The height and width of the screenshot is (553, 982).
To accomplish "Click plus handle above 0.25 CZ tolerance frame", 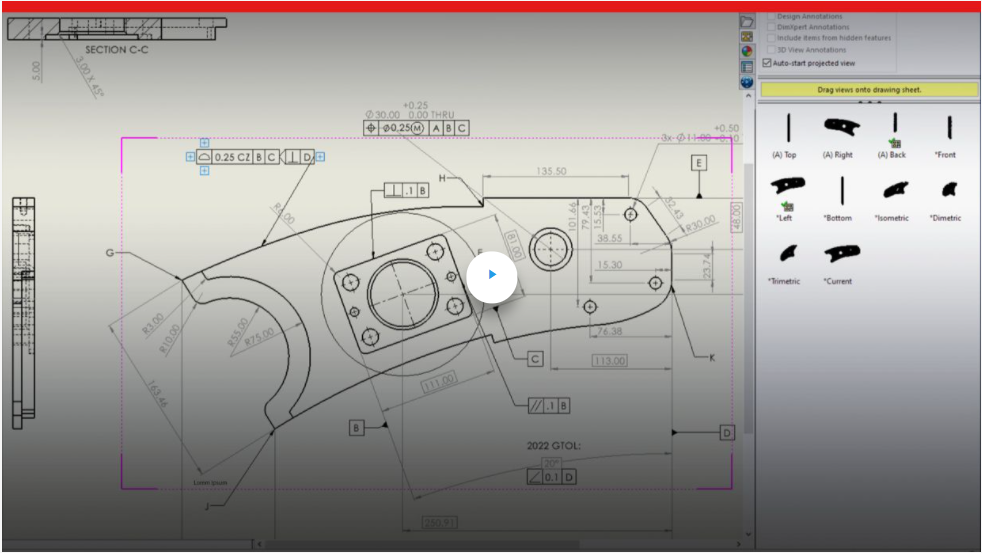I will click(x=204, y=143).
